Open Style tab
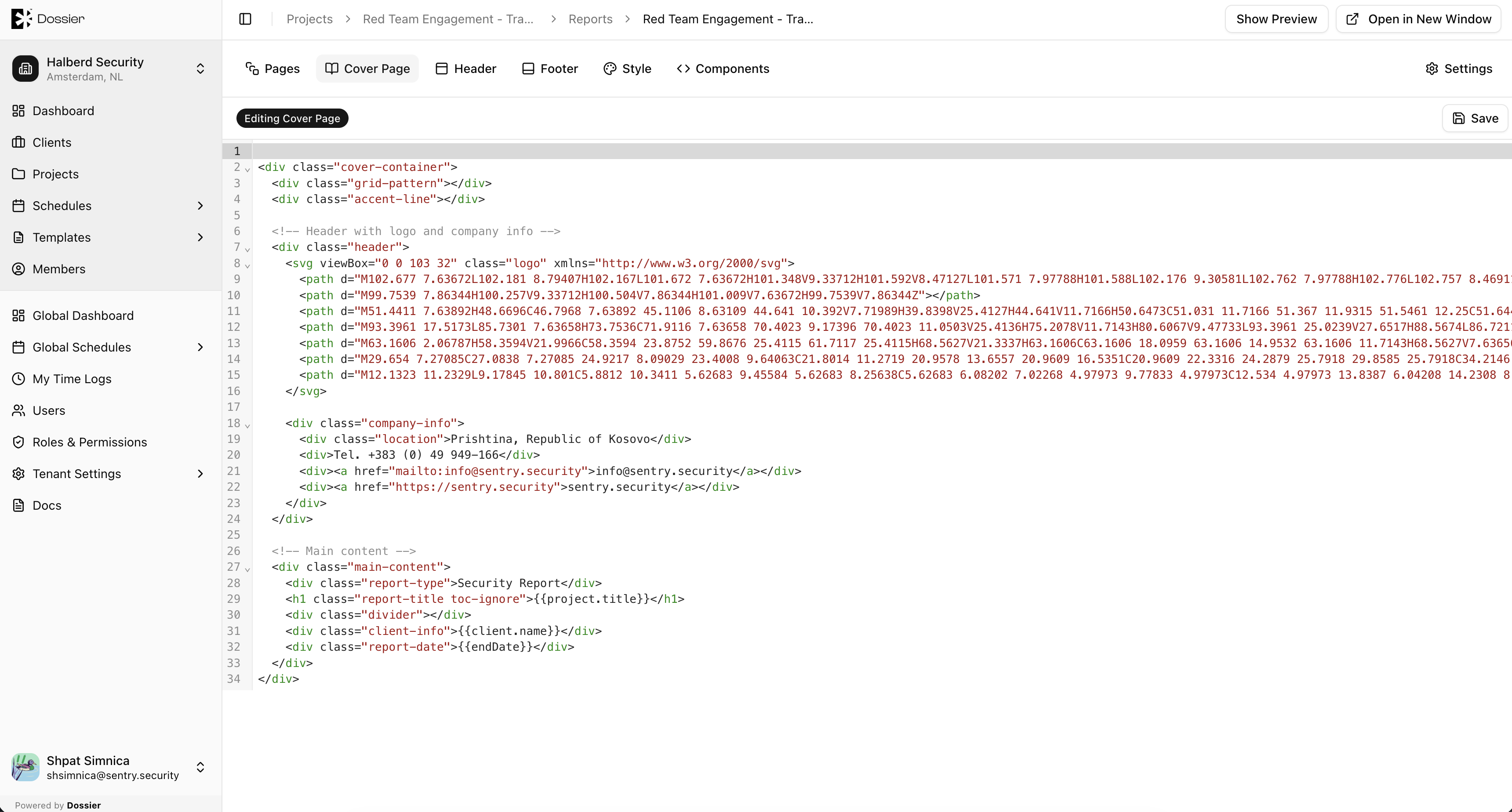Viewport: 1512px width, 812px height. pyautogui.click(x=628, y=69)
